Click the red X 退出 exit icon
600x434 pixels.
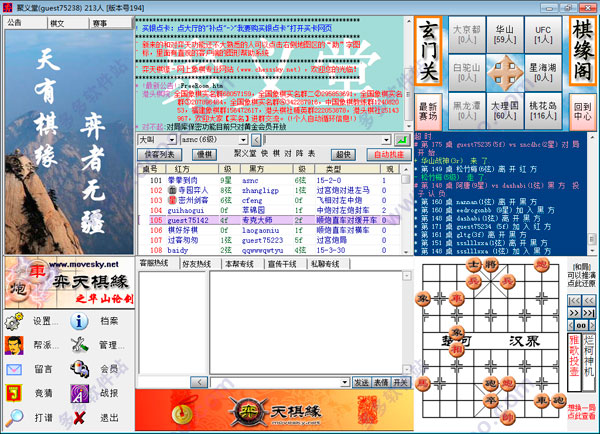[x=79, y=418]
